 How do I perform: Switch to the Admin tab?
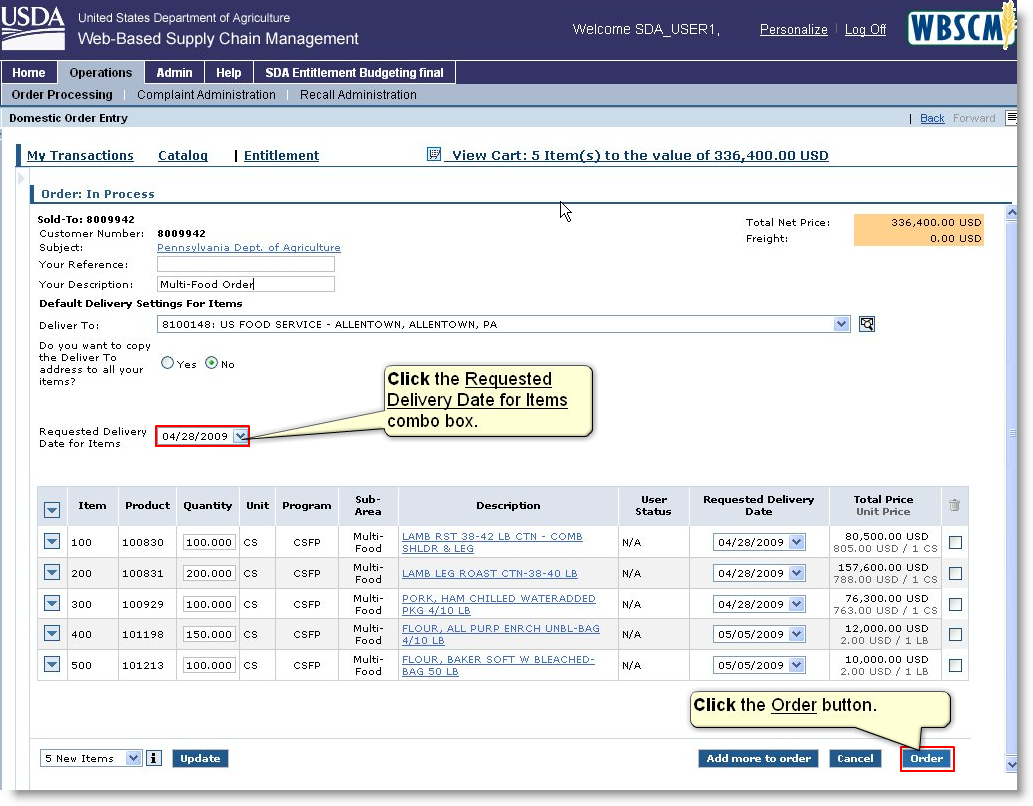(x=174, y=73)
